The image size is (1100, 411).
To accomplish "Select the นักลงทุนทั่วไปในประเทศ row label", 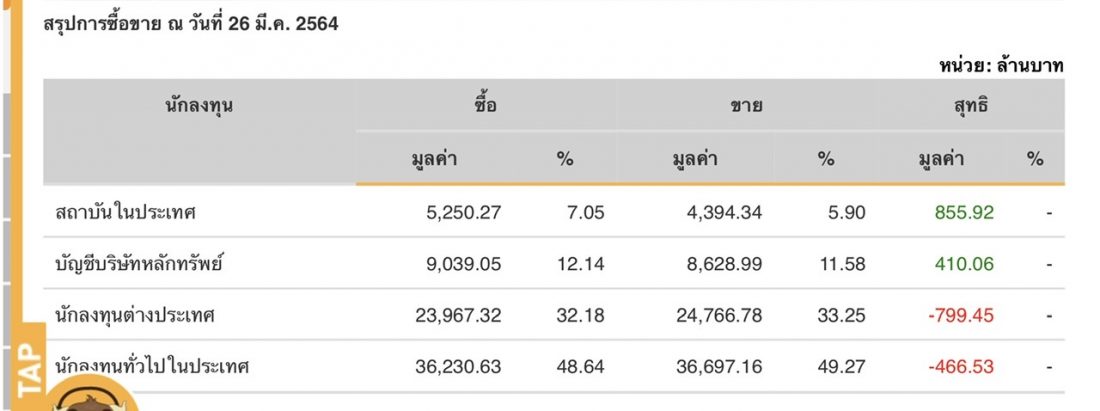I will point(152,367).
